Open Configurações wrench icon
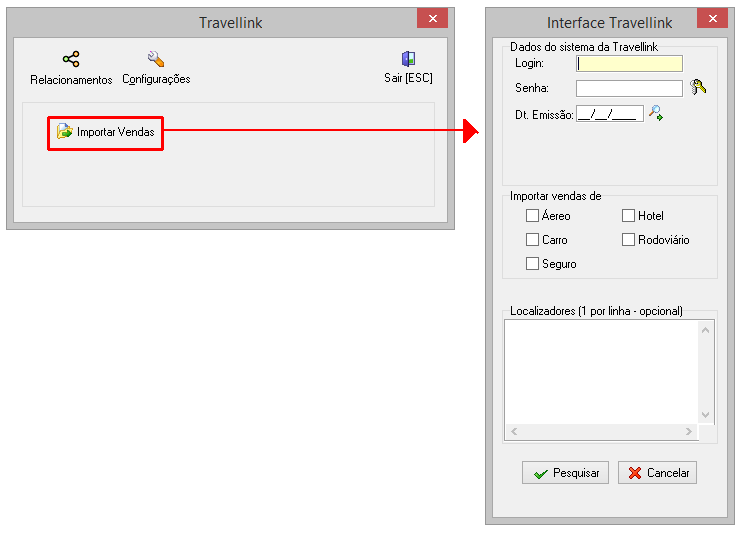 [156, 59]
